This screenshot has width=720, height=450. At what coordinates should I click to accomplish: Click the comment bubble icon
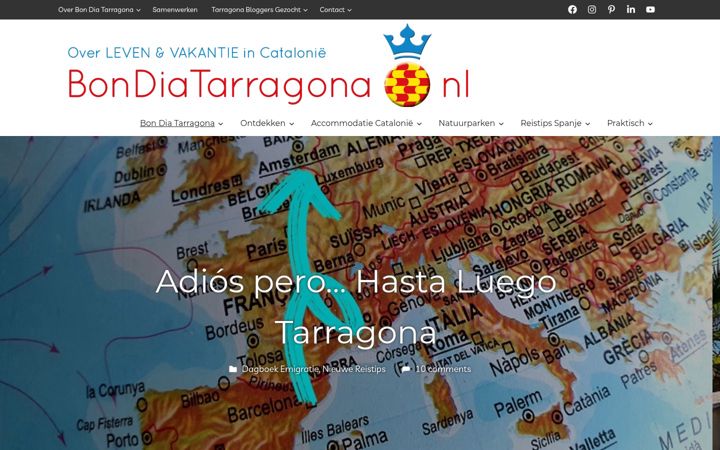pyautogui.click(x=406, y=369)
